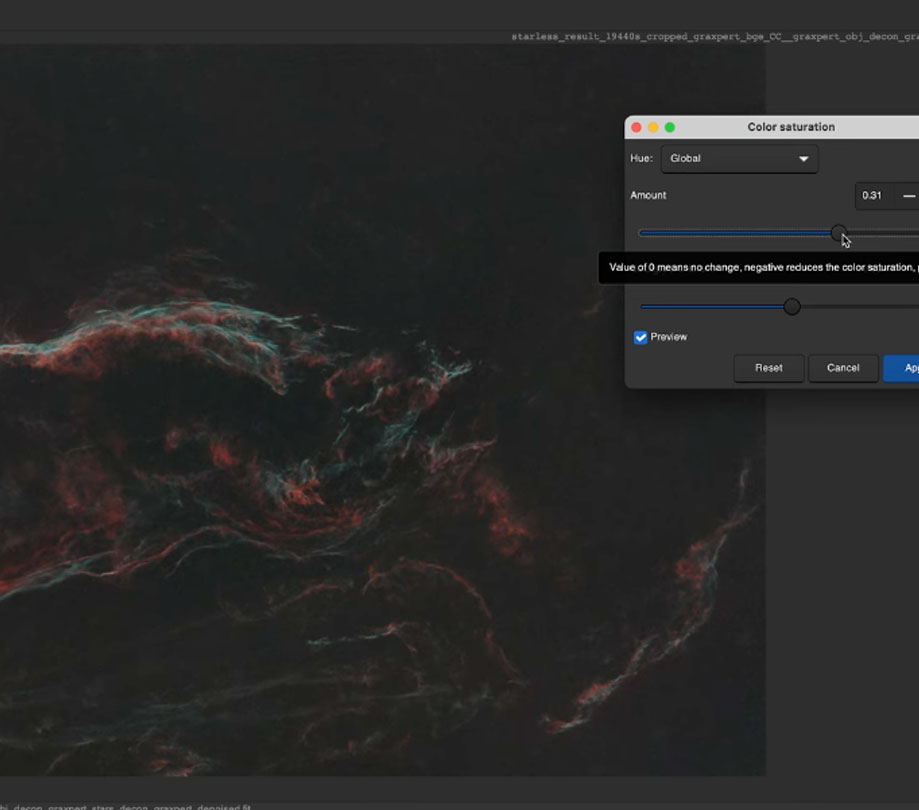Viewport: 919px width, 810px height.
Task: Apply the color saturation adjustment
Action: (x=908, y=368)
